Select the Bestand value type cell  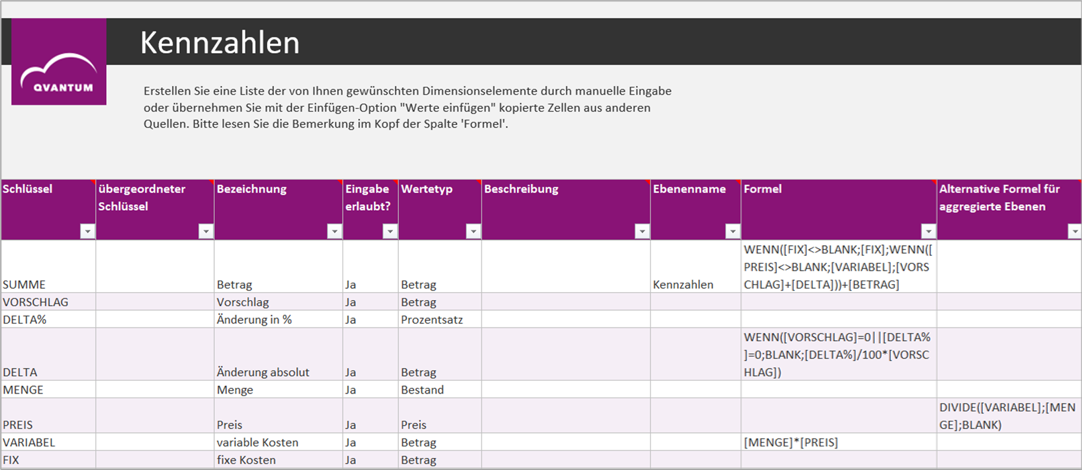point(439,389)
